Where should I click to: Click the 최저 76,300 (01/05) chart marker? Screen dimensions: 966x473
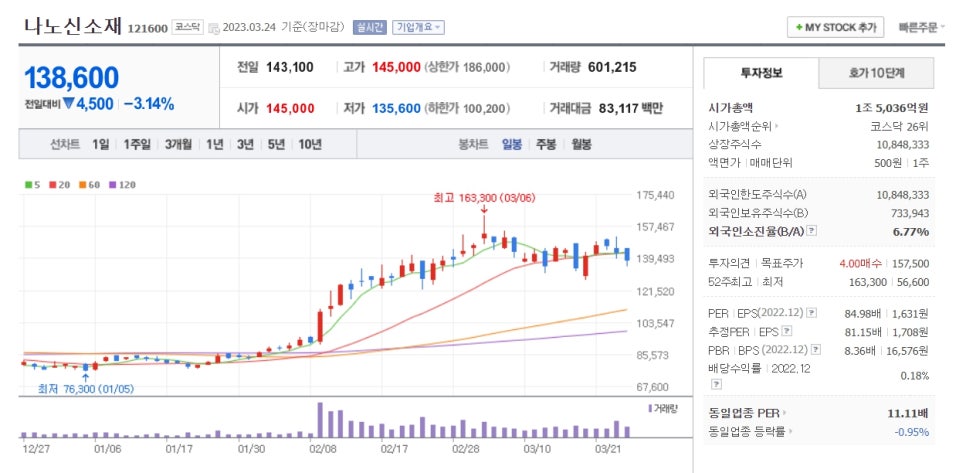pyautogui.click(x=86, y=389)
